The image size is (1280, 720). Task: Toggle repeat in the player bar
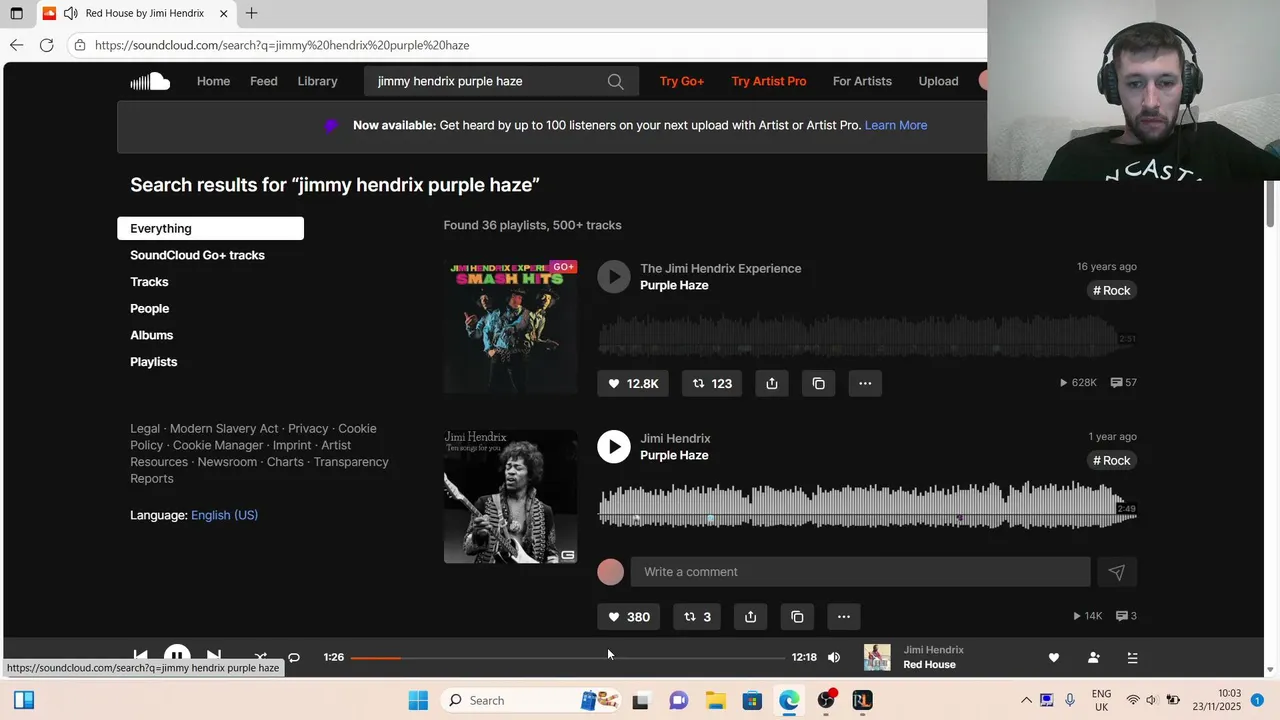tap(294, 657)
